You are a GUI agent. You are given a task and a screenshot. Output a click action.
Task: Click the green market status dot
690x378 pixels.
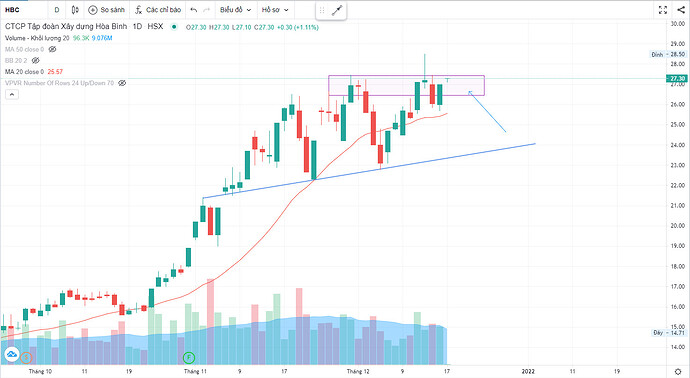[174, 27]
